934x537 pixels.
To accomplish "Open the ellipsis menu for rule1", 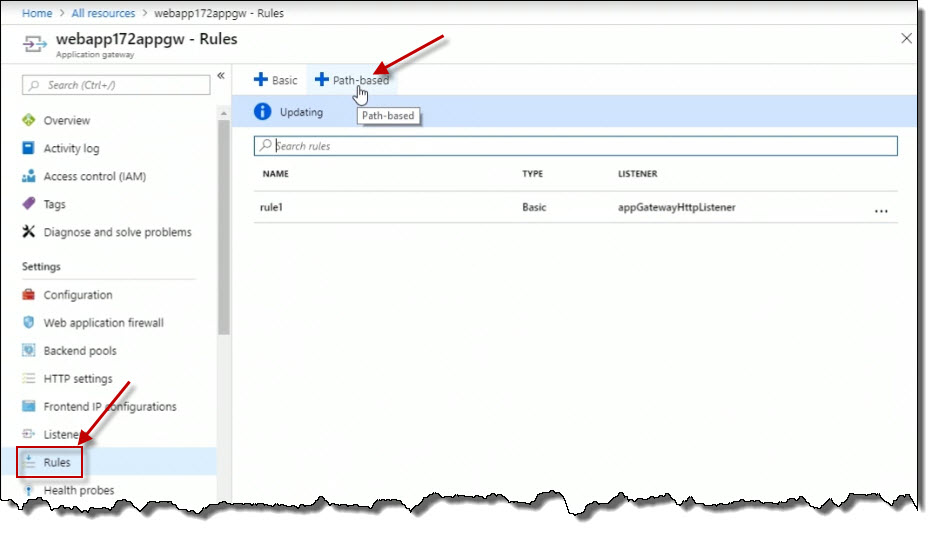I will coord(881,211).
